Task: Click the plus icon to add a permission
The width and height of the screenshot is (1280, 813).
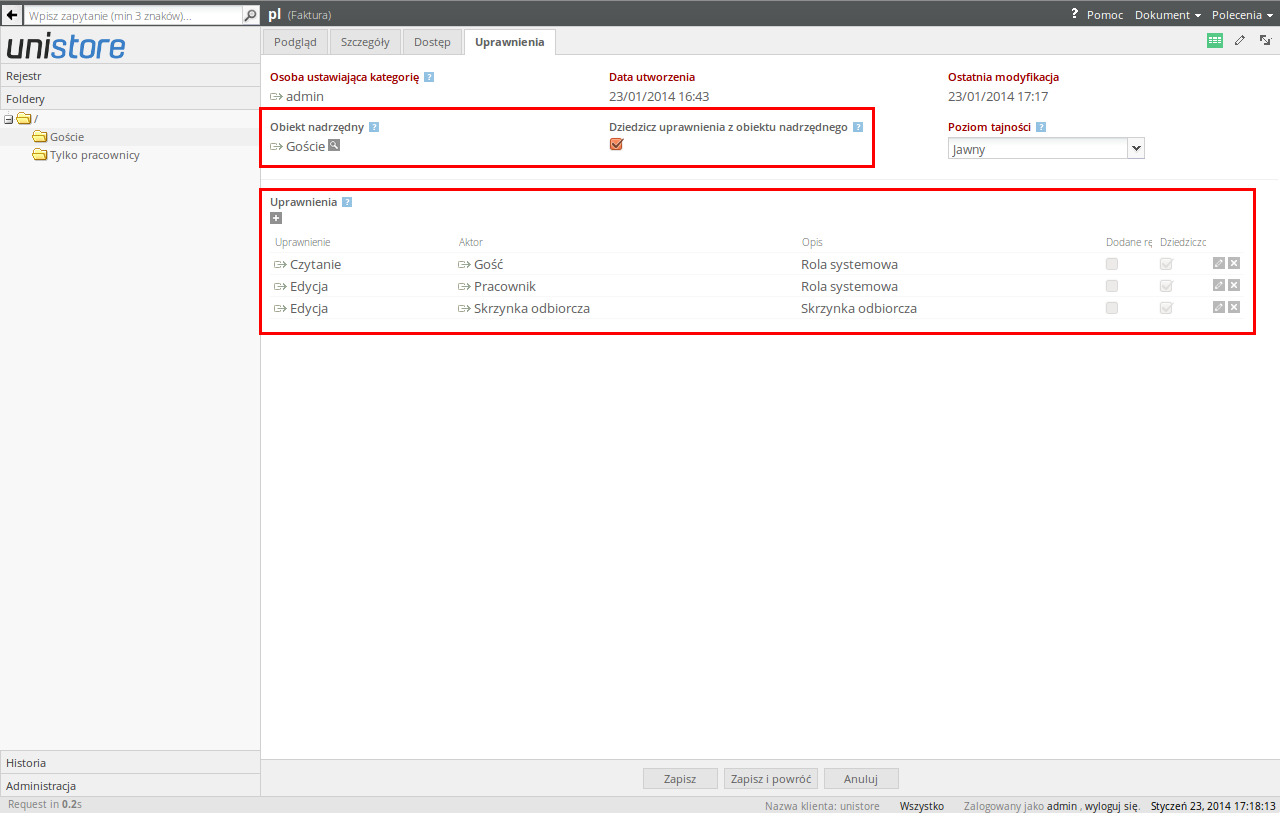Action: 276,218
